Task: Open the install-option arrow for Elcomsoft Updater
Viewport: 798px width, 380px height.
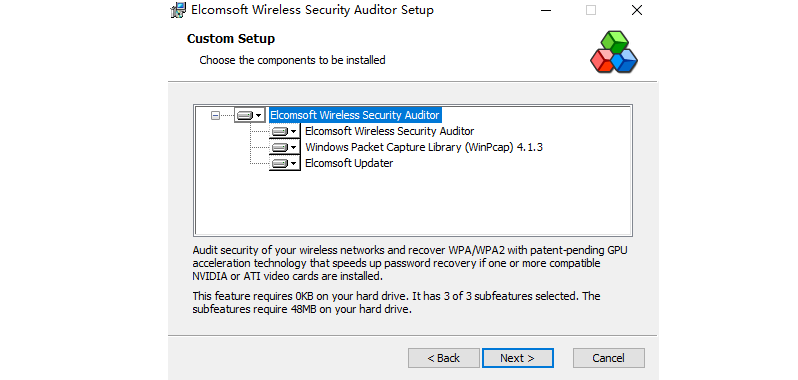Action: point(293,164)
